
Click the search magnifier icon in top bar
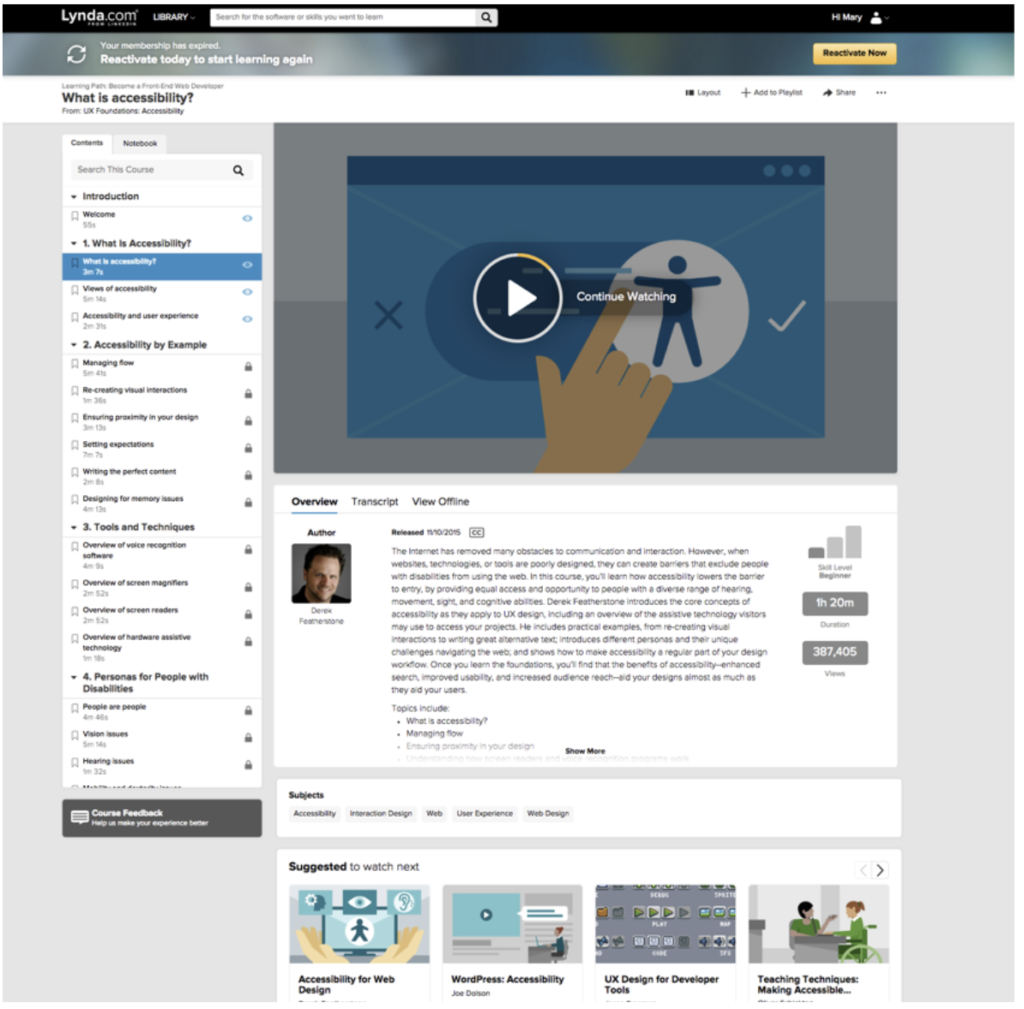tap(485, 18)
